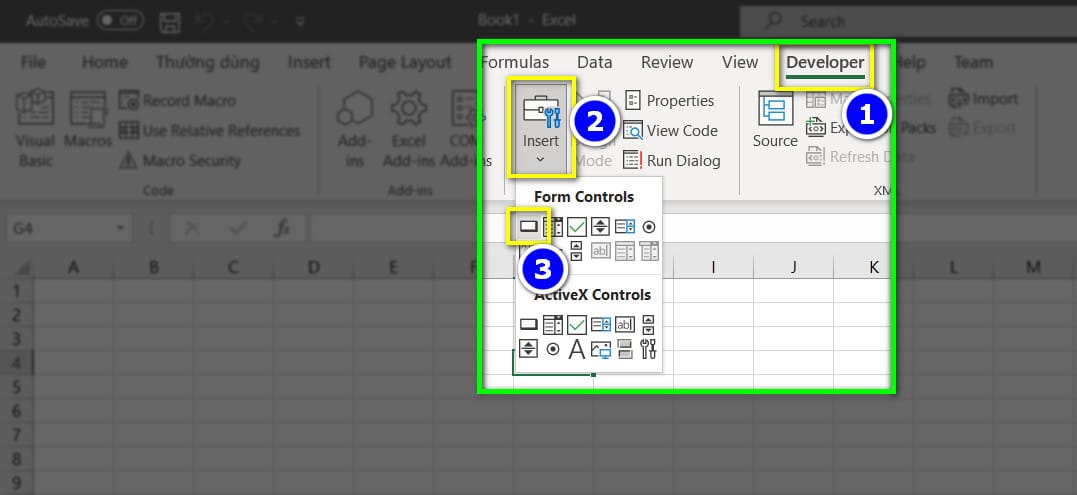This screenshot has height=495, width=1077.
Task: Click the XML Export button
Action: point(982,128)
